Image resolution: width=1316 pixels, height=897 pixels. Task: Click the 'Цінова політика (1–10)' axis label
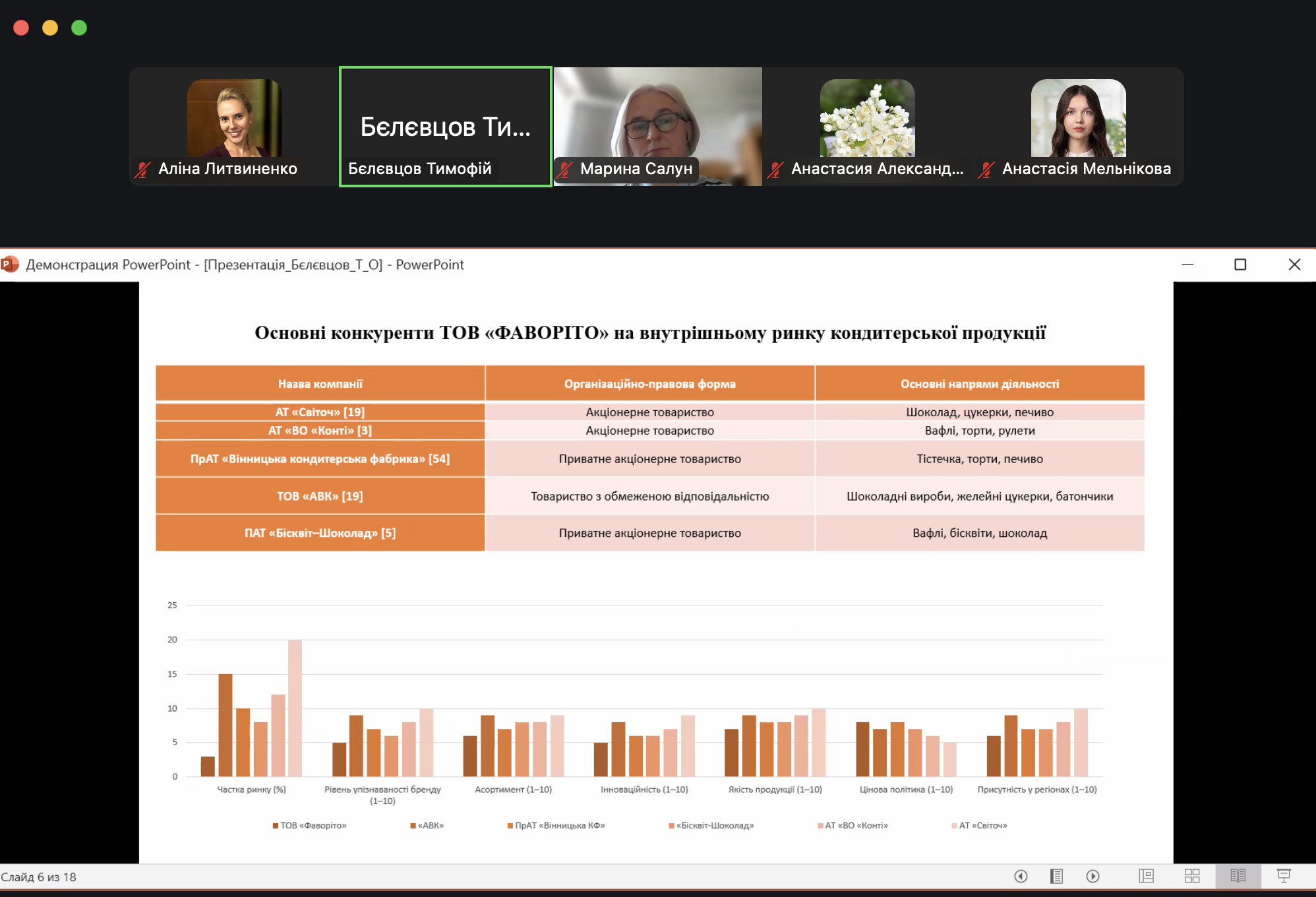click(x=906, y=789)
